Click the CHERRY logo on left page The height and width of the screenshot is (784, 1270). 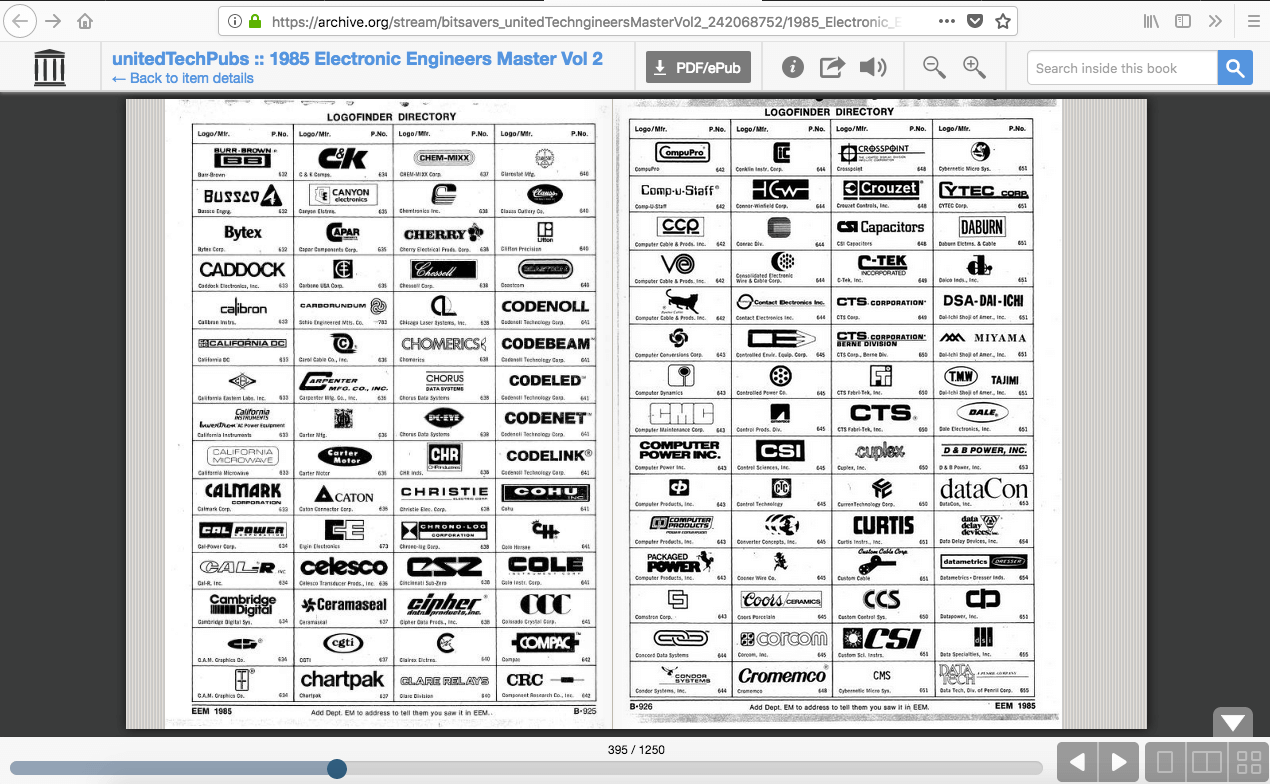[x=444, y=237]
